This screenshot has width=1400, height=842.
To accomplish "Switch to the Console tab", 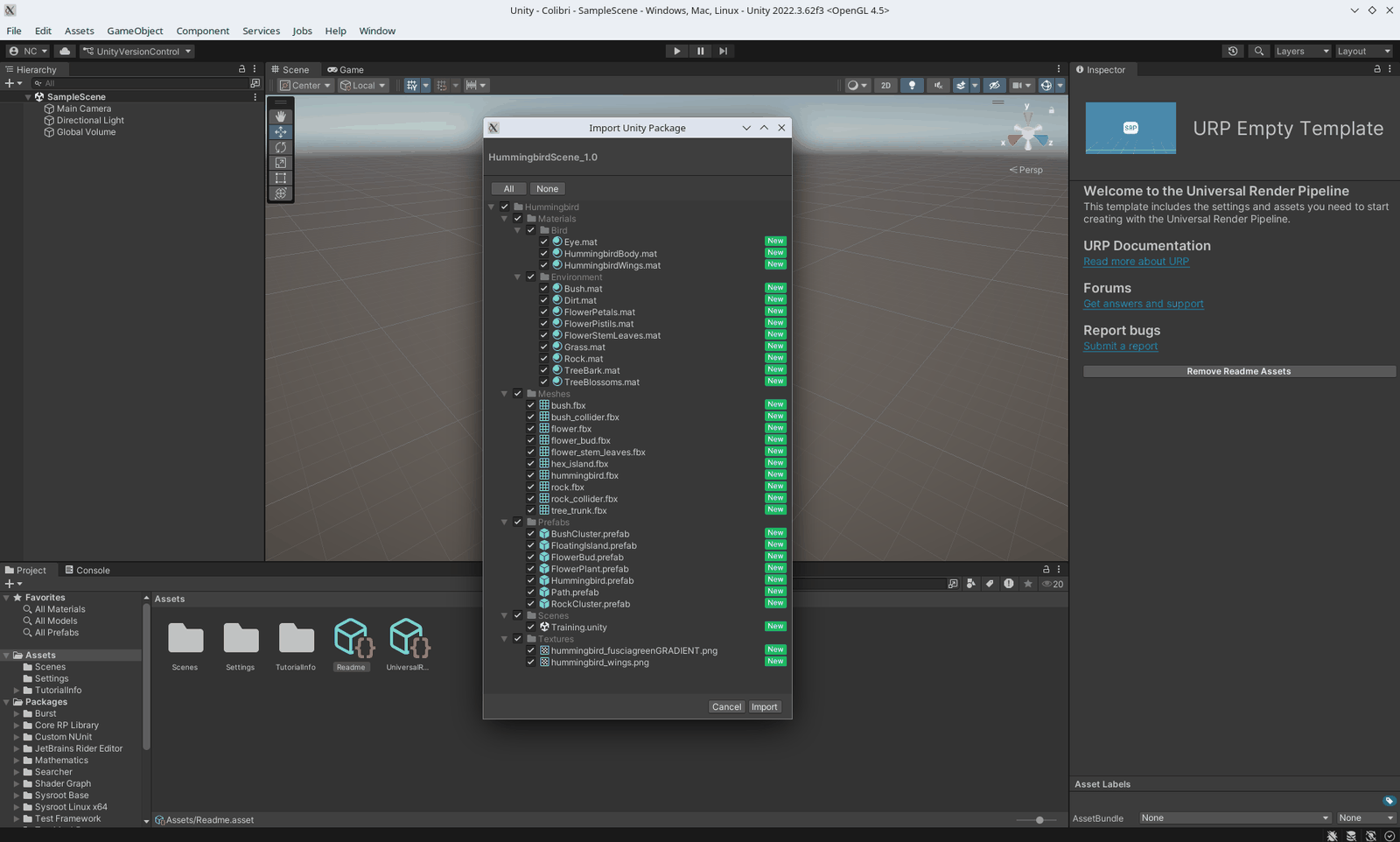I will (87, 571).
